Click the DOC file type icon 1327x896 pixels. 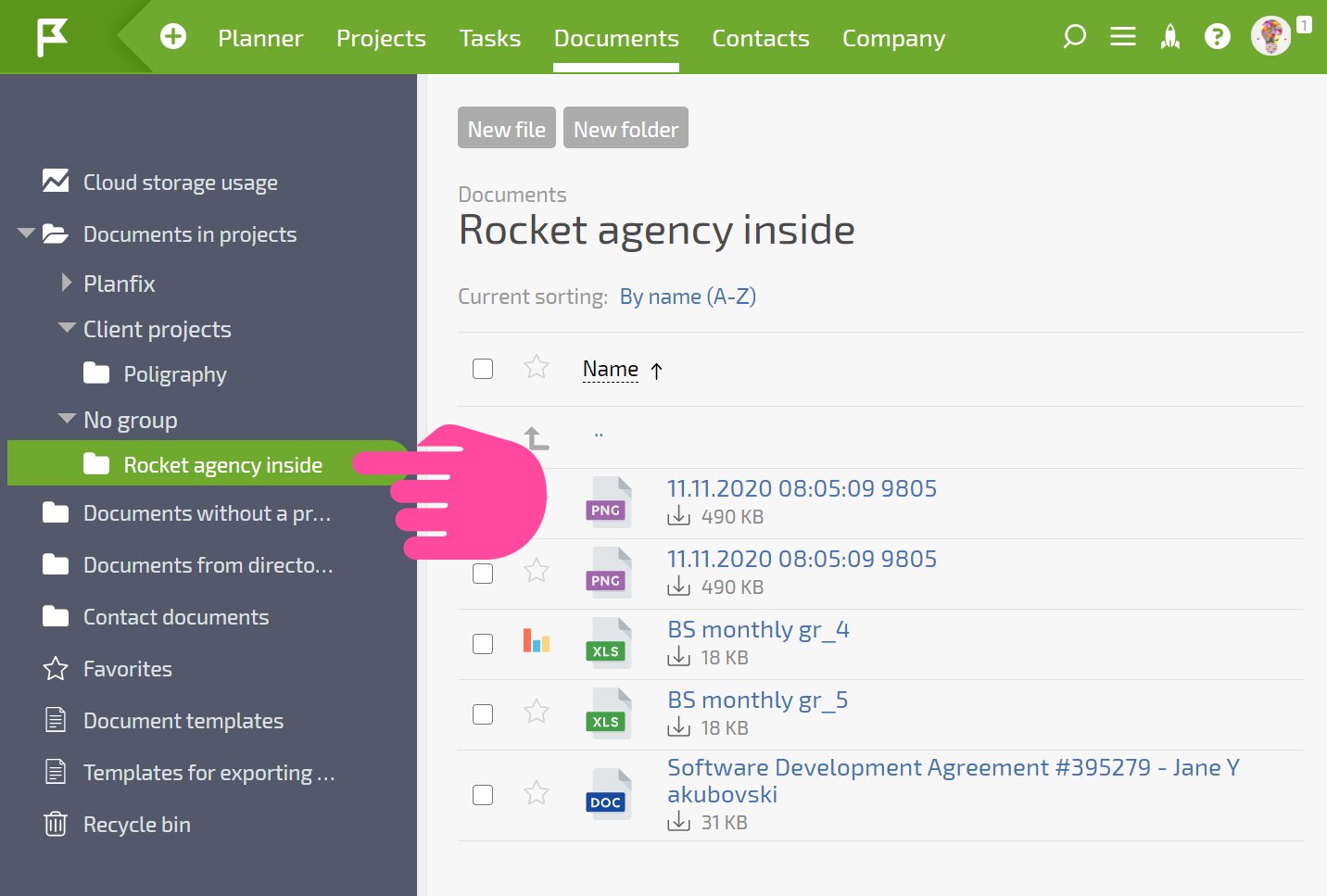(x=609, y=795)
